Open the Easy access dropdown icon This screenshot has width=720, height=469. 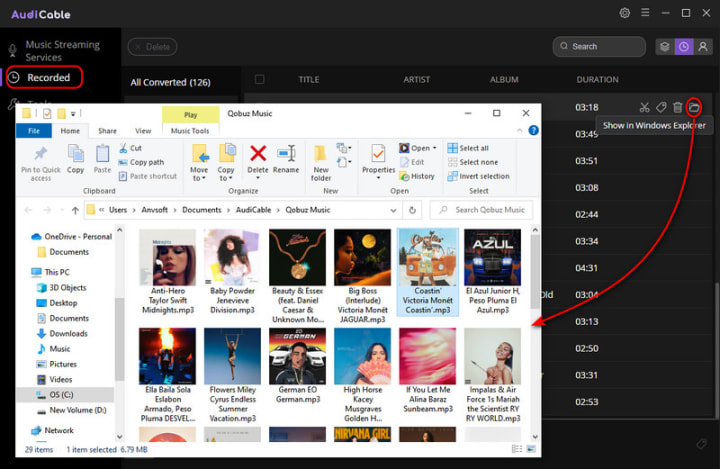pyautogui.click(x=343, y=162)
